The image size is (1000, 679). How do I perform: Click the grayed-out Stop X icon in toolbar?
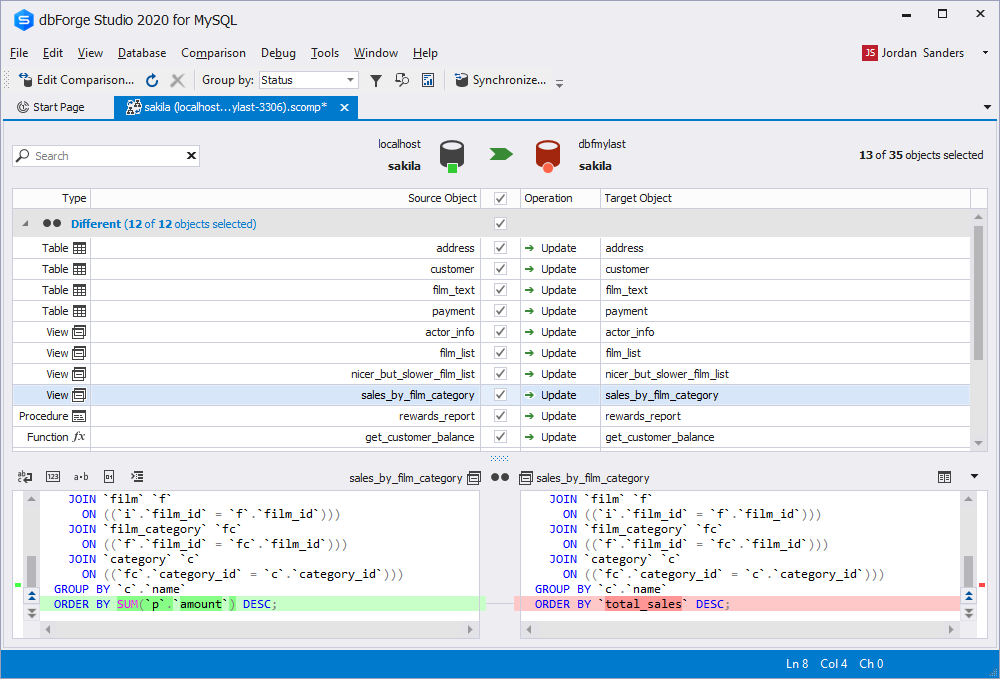pyautogui.click(x=177, y=80)
